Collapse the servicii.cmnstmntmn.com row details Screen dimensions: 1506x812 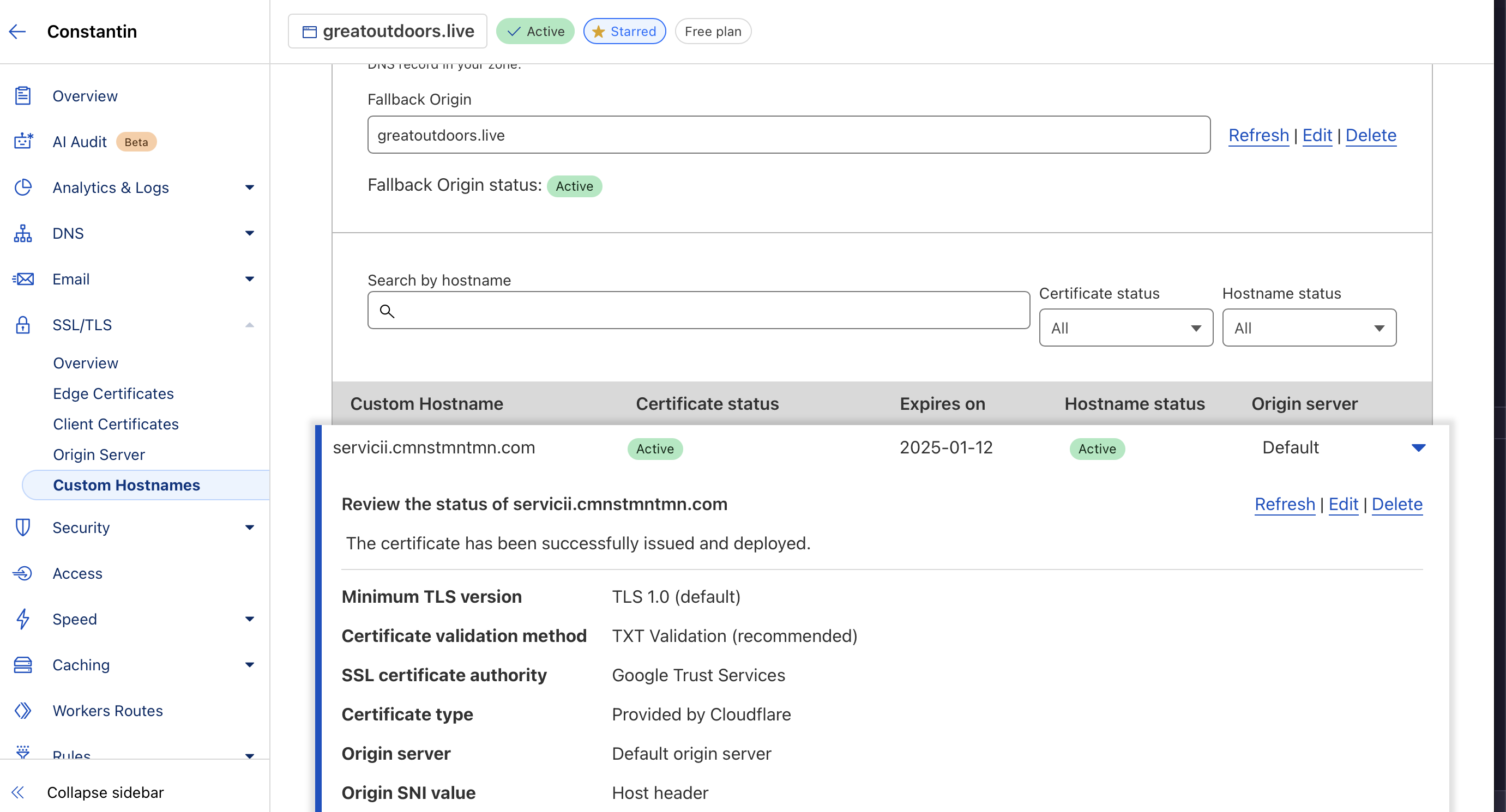pos(1418,448)
